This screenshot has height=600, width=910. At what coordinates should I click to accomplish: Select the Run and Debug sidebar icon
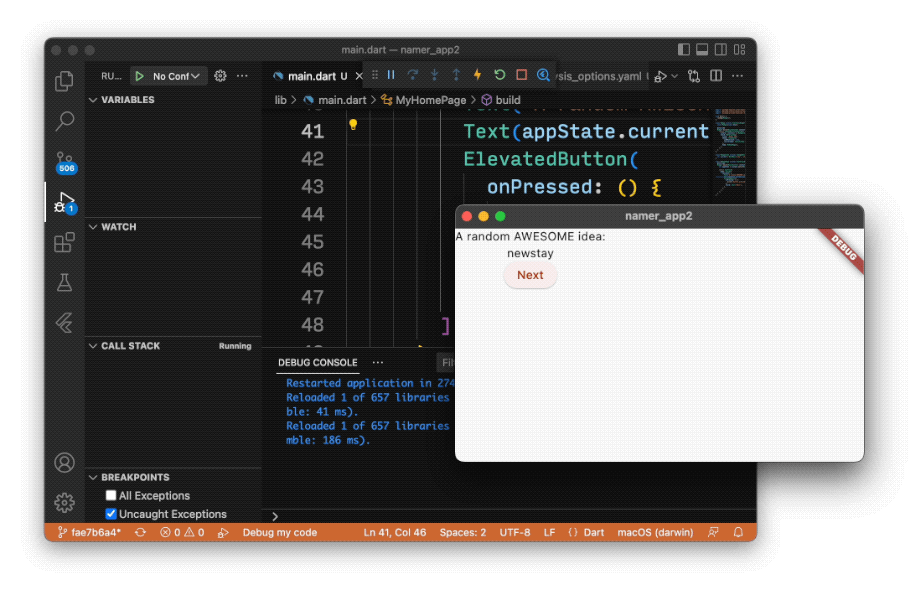[64, 201]
